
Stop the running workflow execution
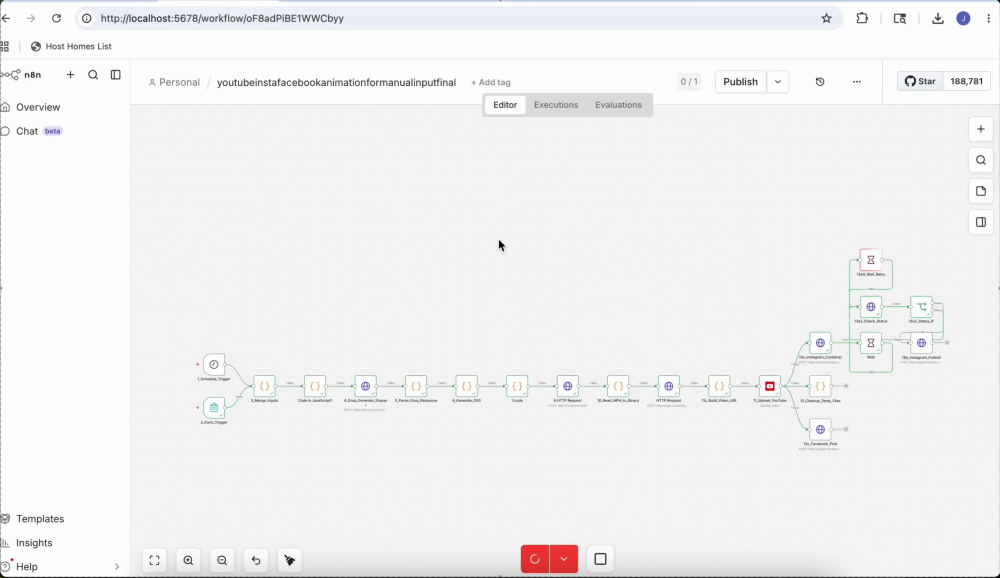[x=600, y=559]
